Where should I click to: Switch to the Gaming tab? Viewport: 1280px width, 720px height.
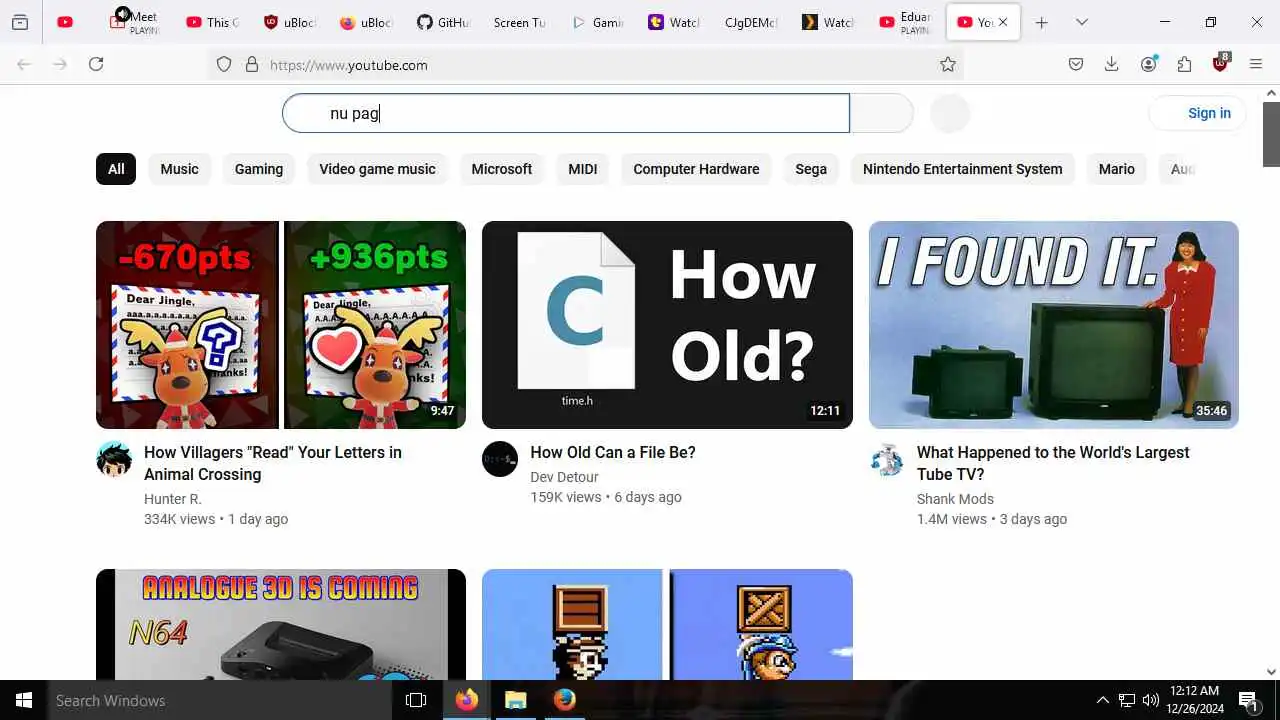point(597,22)
